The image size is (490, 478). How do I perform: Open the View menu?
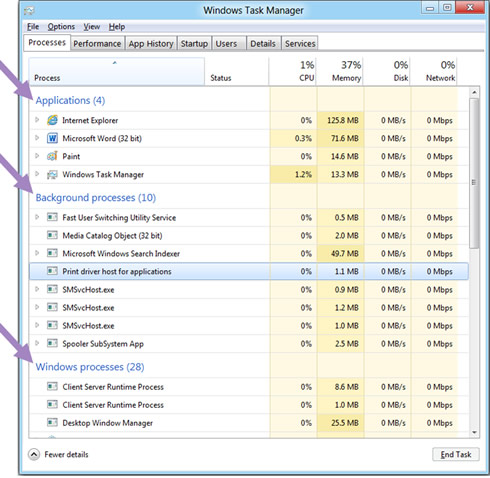click(x=92, y=27)
